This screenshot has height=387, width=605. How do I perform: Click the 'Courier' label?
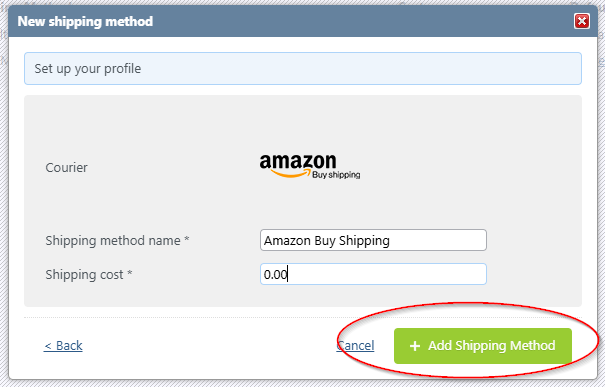[x=66, y=167]
